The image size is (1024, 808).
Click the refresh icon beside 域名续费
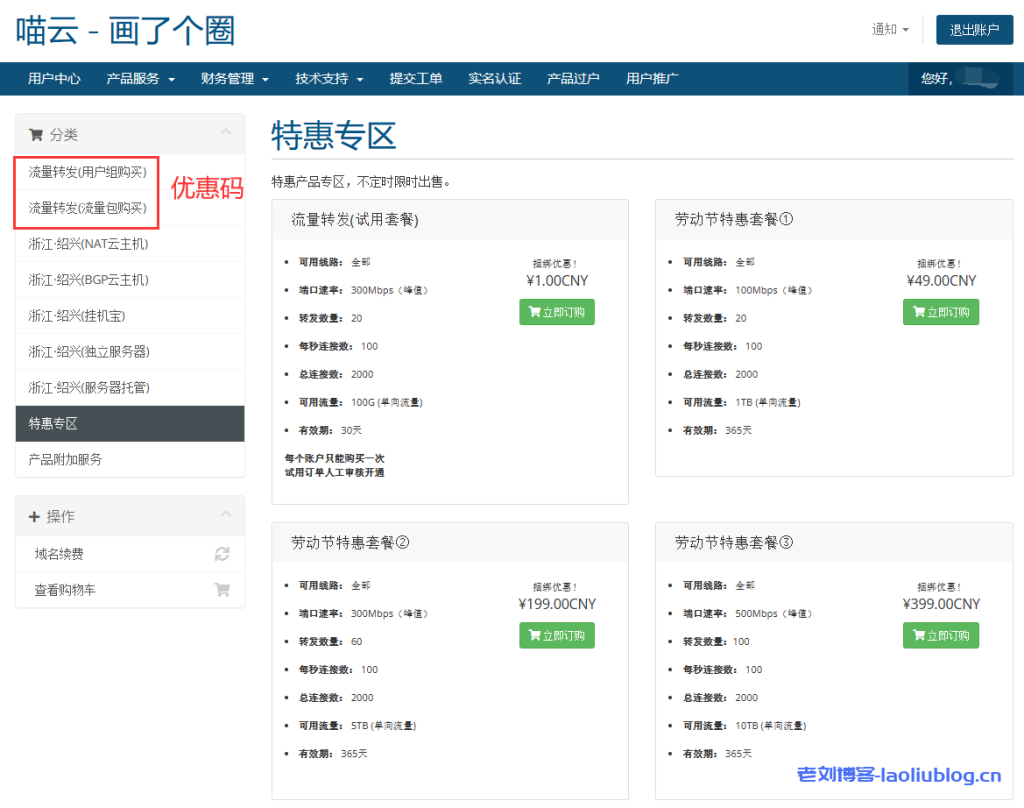(222, 554)
